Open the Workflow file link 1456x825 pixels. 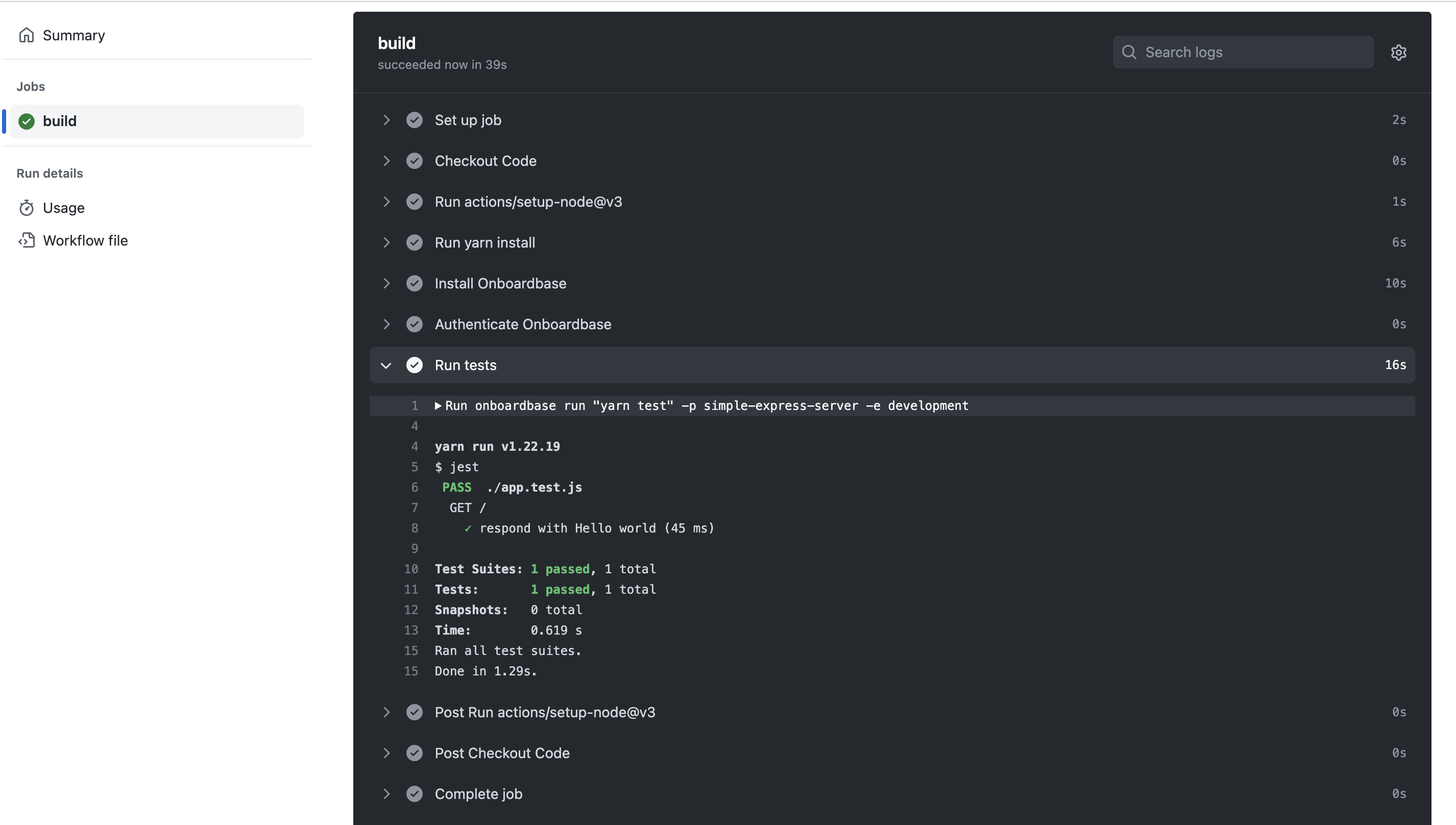click(x=85, y=240)
